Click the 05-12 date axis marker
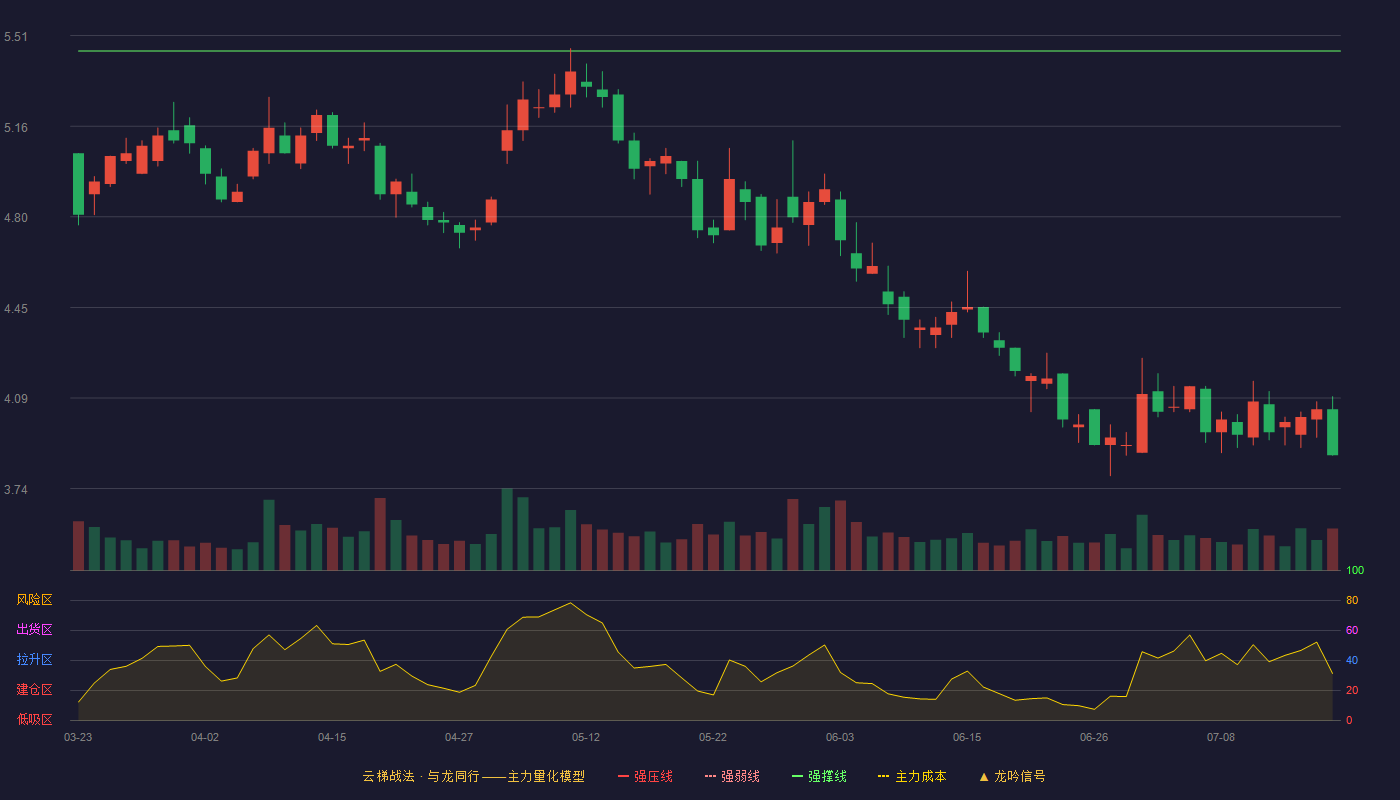The image size is (1400, 800). pyautogui.click(x=586, y=737)
